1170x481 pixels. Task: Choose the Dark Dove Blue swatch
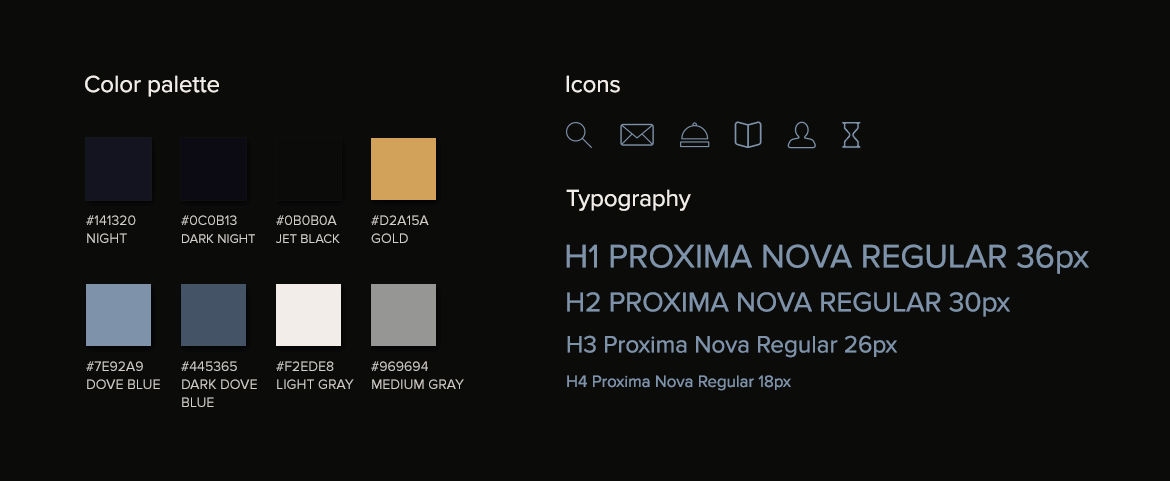point(213,315)
